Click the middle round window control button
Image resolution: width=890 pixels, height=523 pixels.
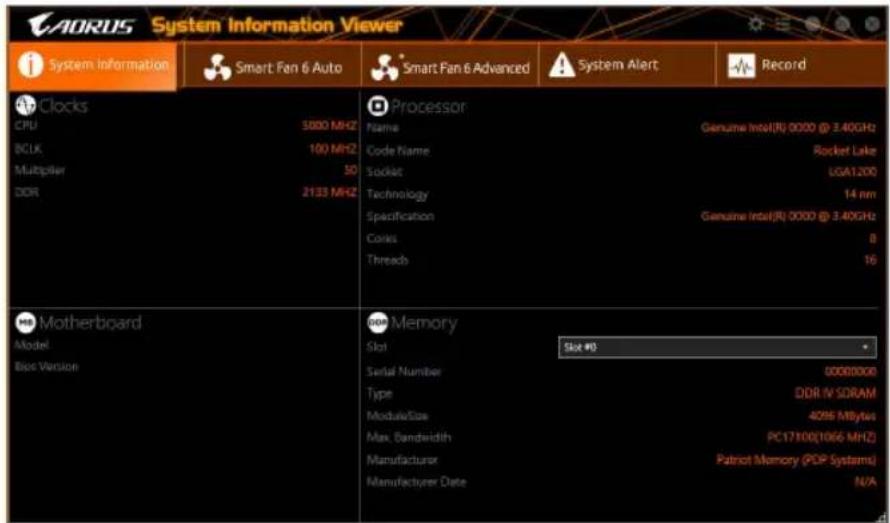[842, 24]
